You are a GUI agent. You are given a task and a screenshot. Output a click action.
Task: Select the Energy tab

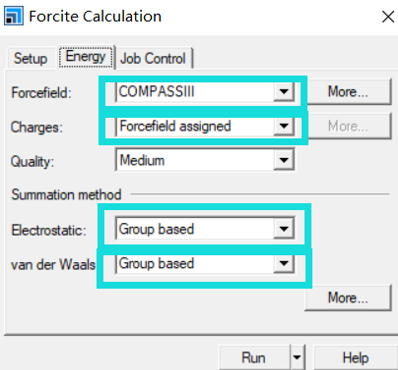(86, 57)
